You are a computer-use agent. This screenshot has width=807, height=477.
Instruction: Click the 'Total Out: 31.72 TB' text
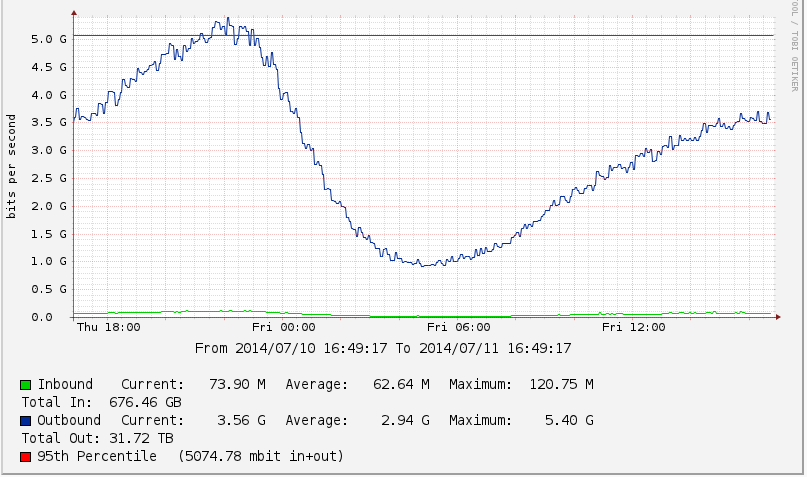(98, 438)
